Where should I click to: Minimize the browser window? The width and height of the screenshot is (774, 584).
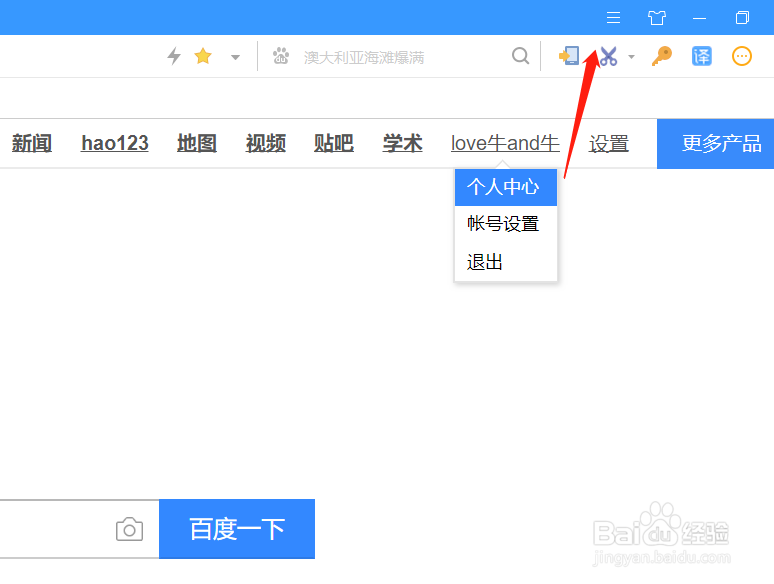pyautogui.click(x=699, y=18)
